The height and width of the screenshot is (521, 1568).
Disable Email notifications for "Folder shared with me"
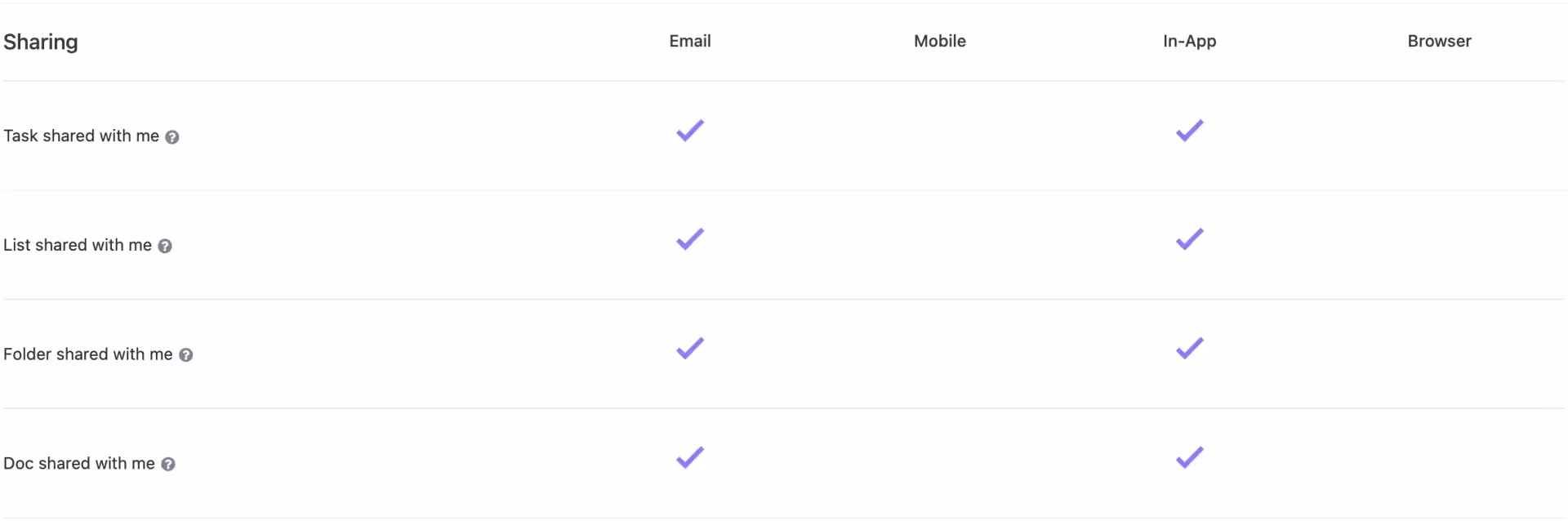pos(689,349)
